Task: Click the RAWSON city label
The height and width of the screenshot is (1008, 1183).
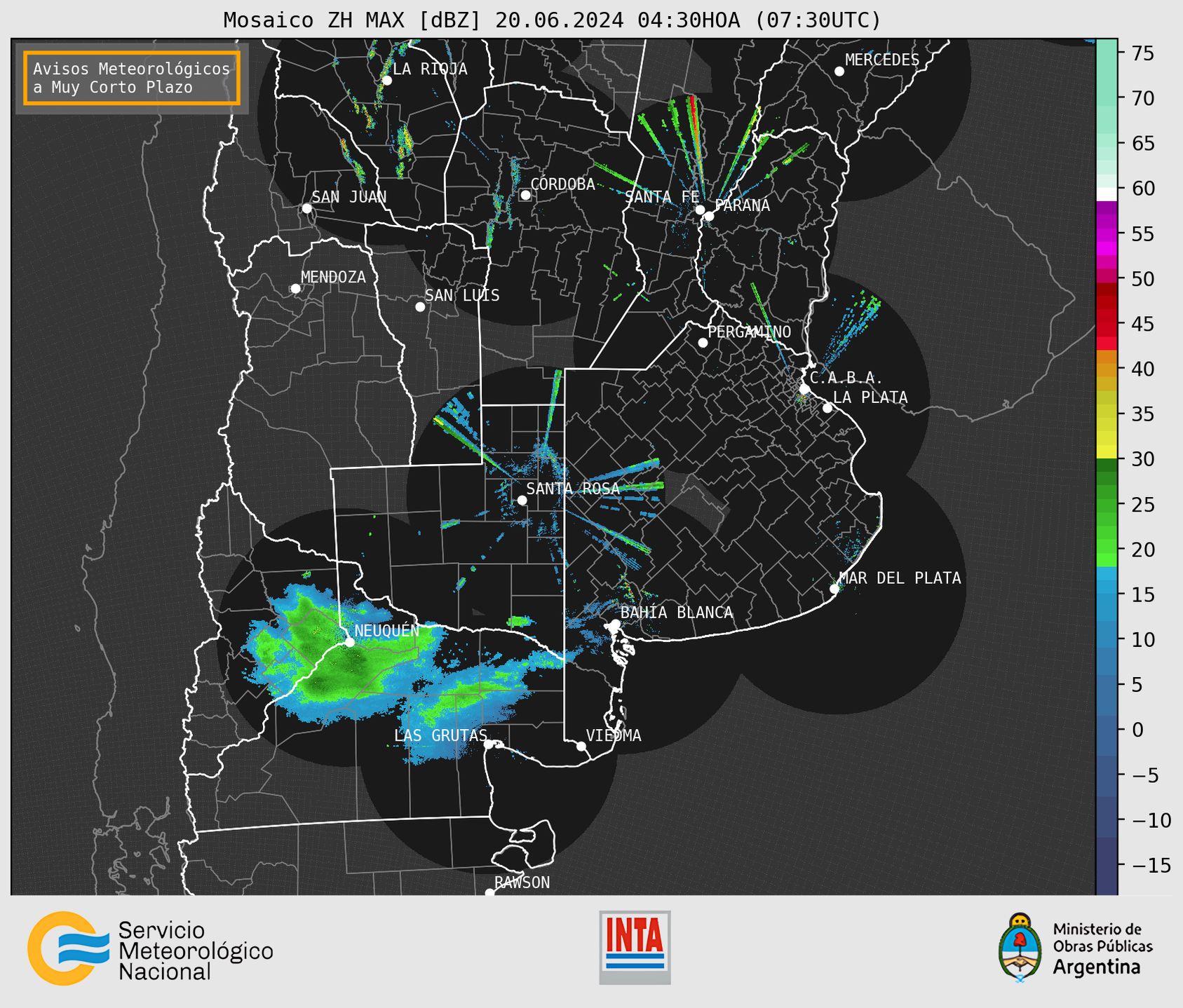Action: (x=522, y=883)
